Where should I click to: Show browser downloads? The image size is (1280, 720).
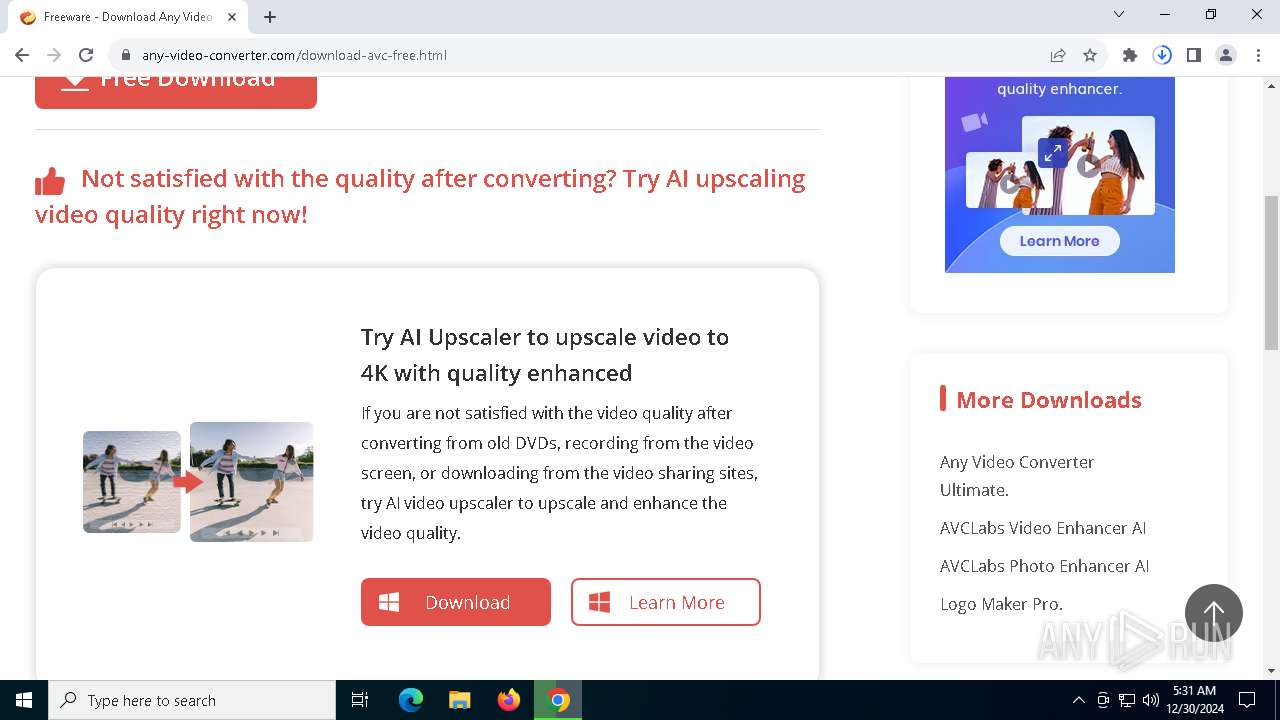[1162, 55]
